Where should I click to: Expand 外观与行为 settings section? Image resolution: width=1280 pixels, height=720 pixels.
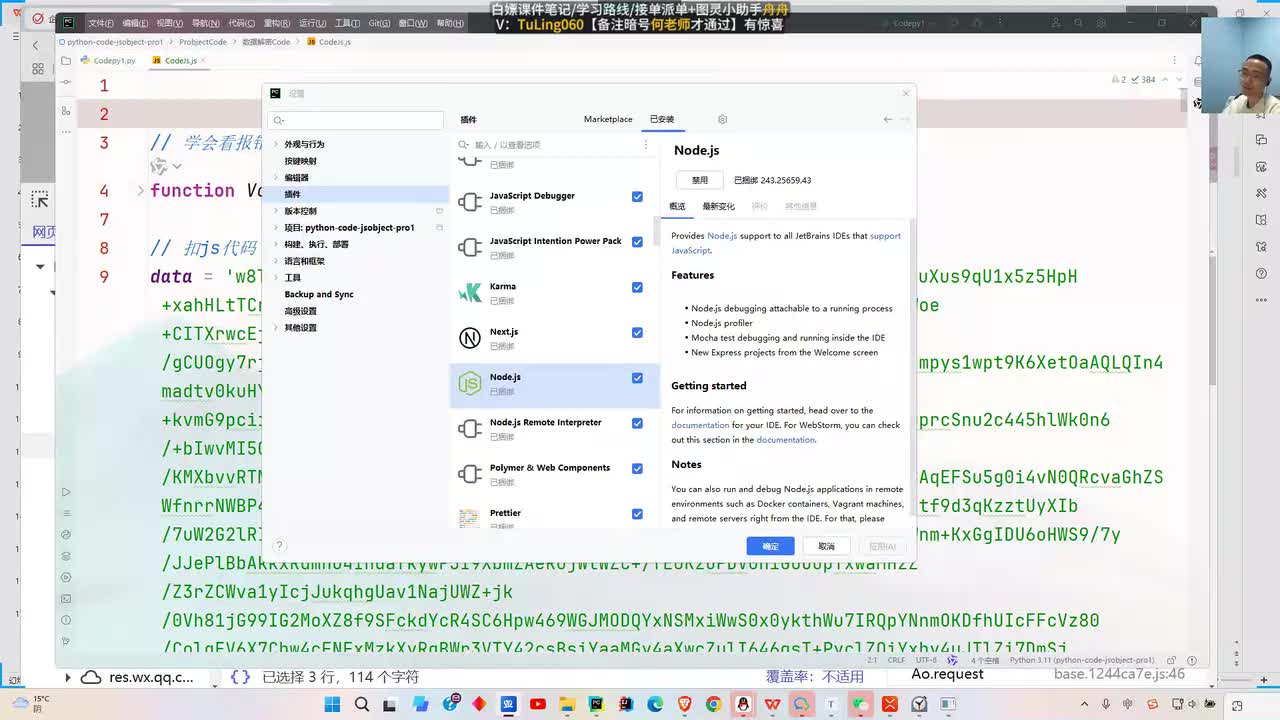tap(276, 144)
